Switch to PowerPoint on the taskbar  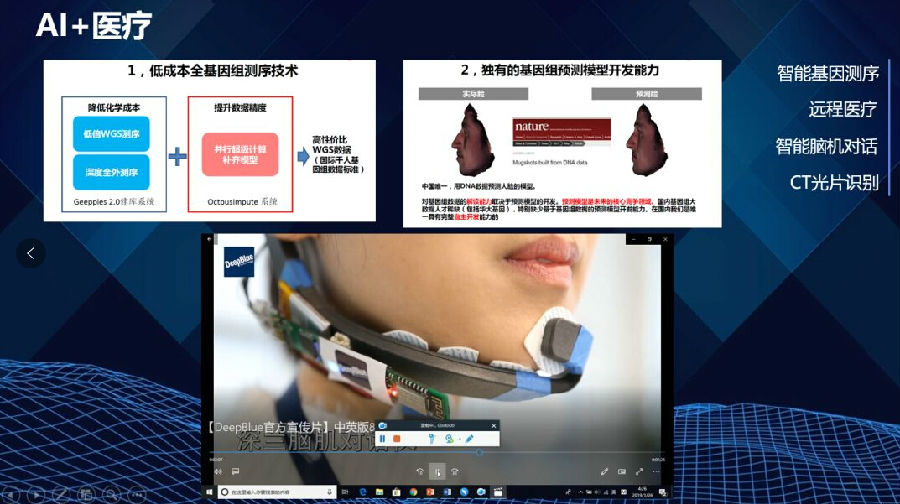pos(430,492)
